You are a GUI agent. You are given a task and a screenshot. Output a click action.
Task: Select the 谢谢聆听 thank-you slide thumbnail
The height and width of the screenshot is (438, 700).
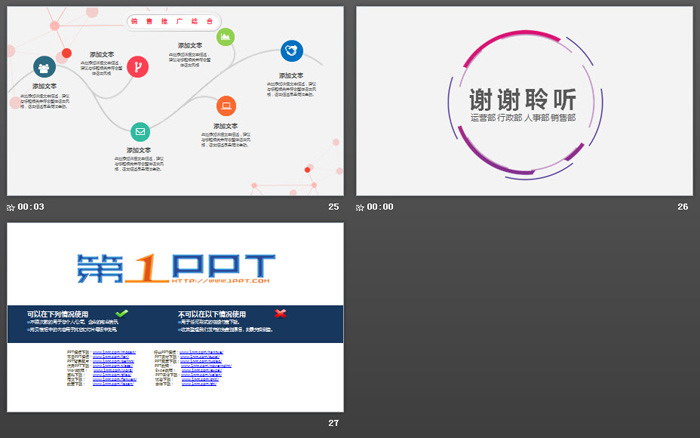(x=524, y=101)
